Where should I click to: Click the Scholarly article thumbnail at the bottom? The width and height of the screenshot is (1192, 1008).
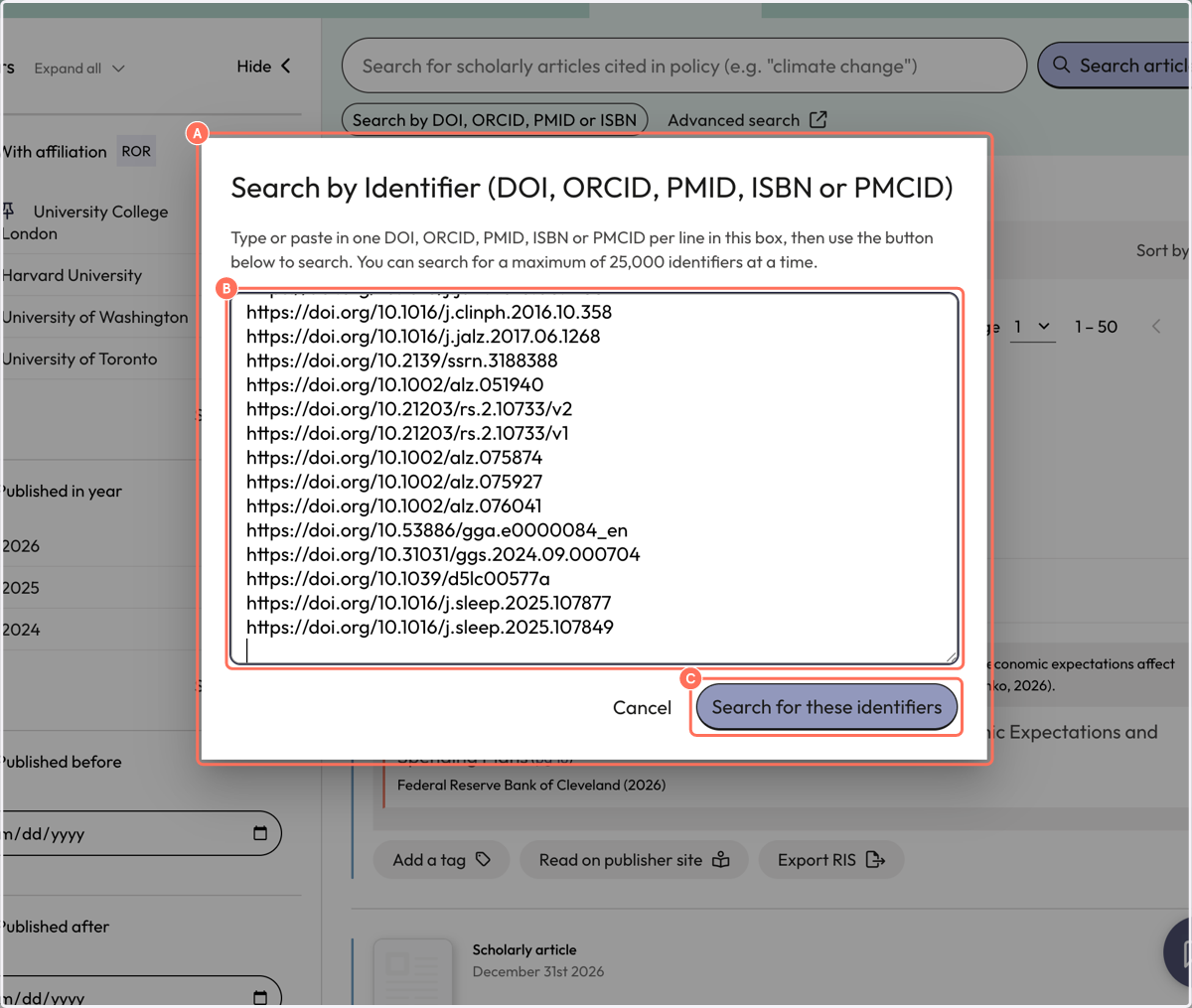click(x=412, y=973)
